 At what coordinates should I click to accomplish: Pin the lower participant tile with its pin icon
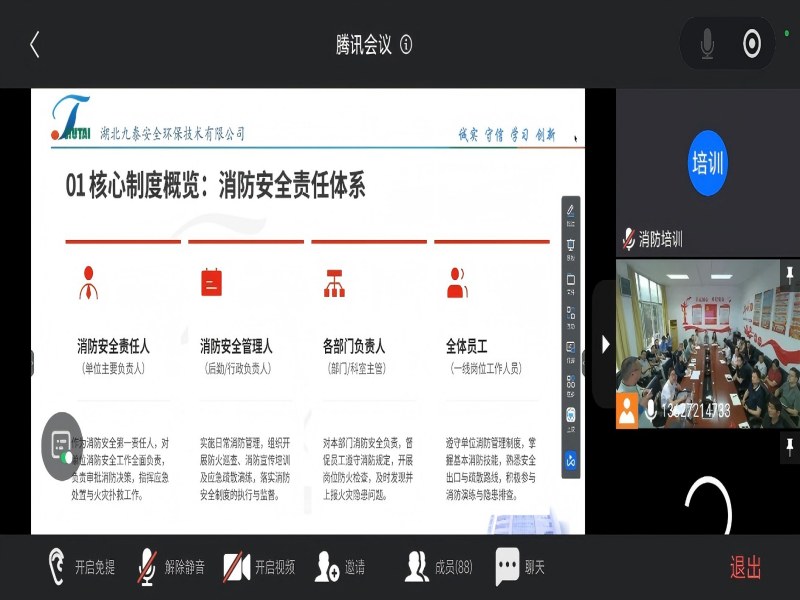[x=790, y=447]
